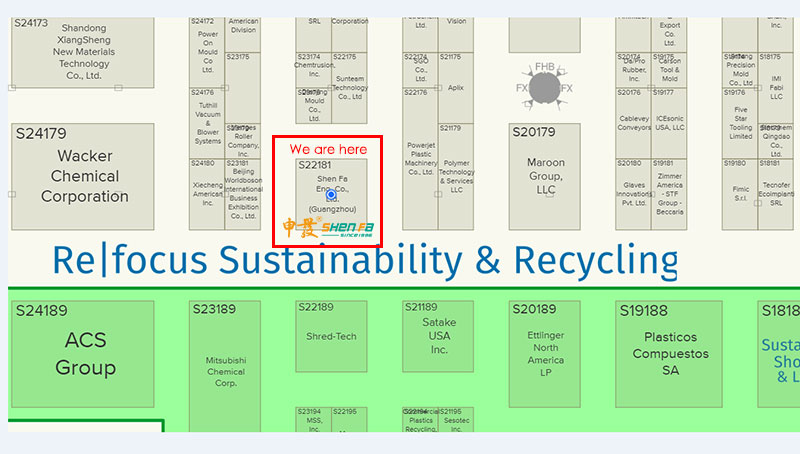Click the red 'We are here' label

pyautogui.click(x=328, y=149)
